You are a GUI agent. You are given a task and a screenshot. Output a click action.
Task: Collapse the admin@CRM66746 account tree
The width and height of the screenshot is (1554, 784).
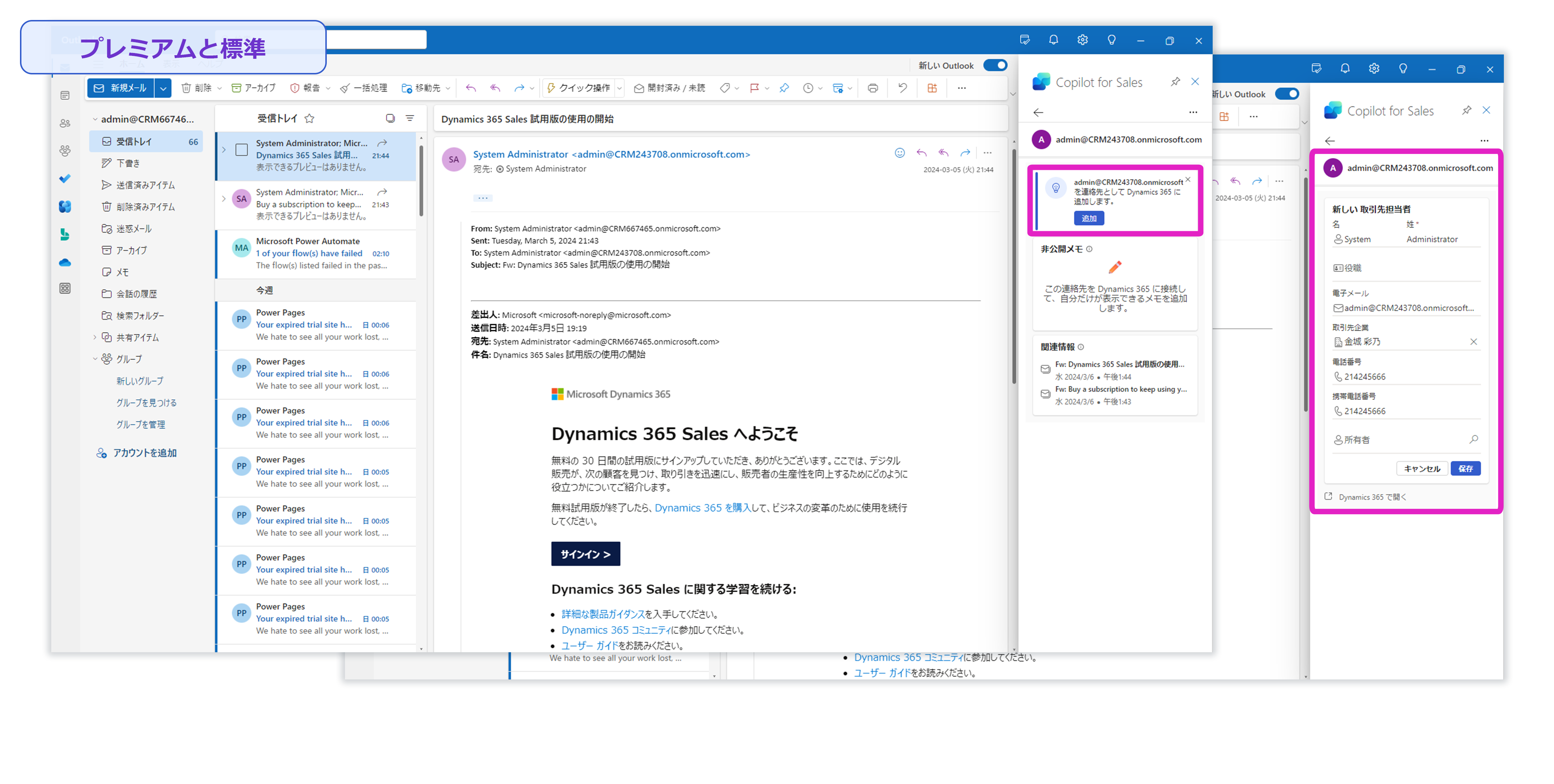pyautogui.click(x=95, y=119)
